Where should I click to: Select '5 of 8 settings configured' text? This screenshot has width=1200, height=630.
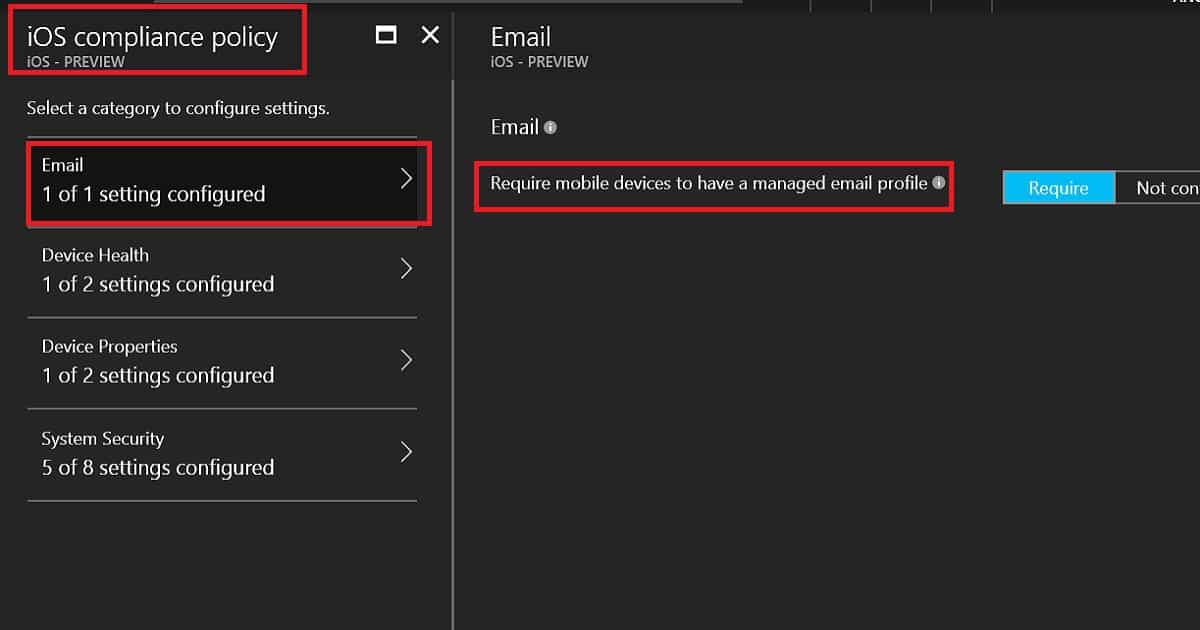(158, 468)
